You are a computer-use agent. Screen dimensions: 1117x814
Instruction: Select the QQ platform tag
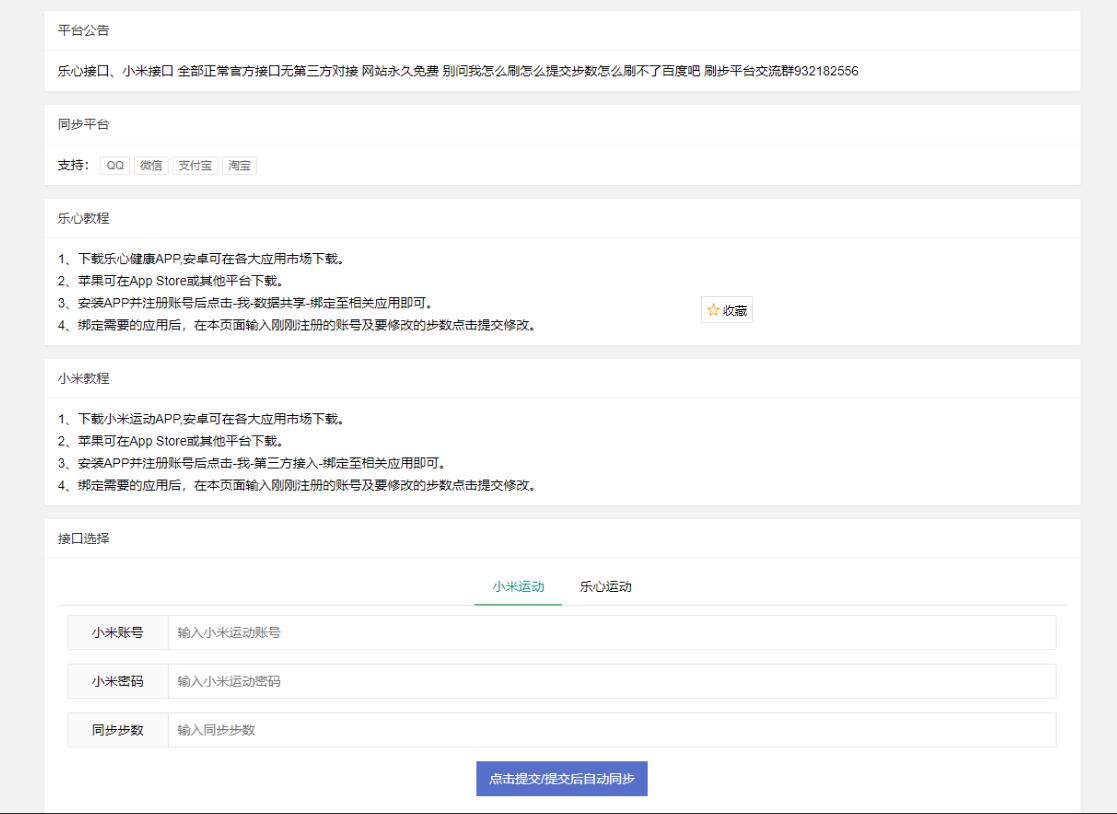115,166
